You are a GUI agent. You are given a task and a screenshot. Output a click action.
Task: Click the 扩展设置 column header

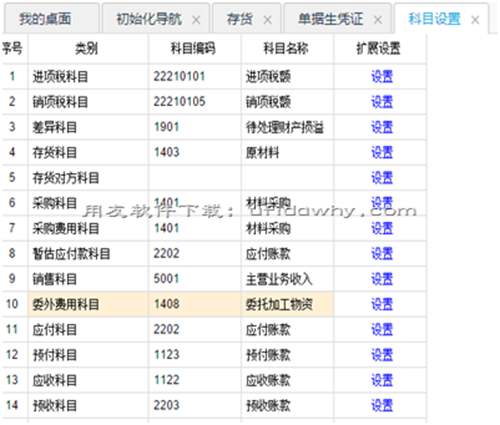pos(380,49)
